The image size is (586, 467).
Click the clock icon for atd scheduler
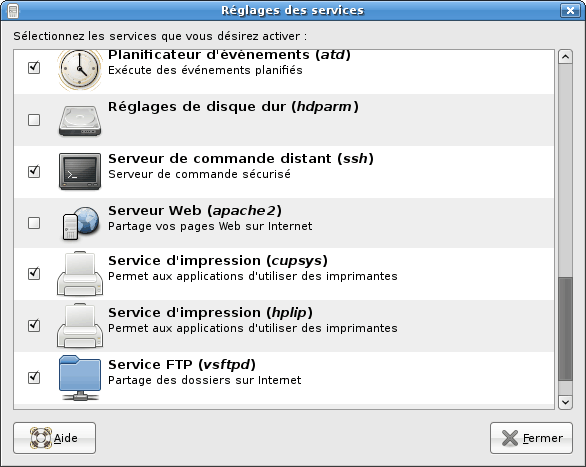point(80,70)
